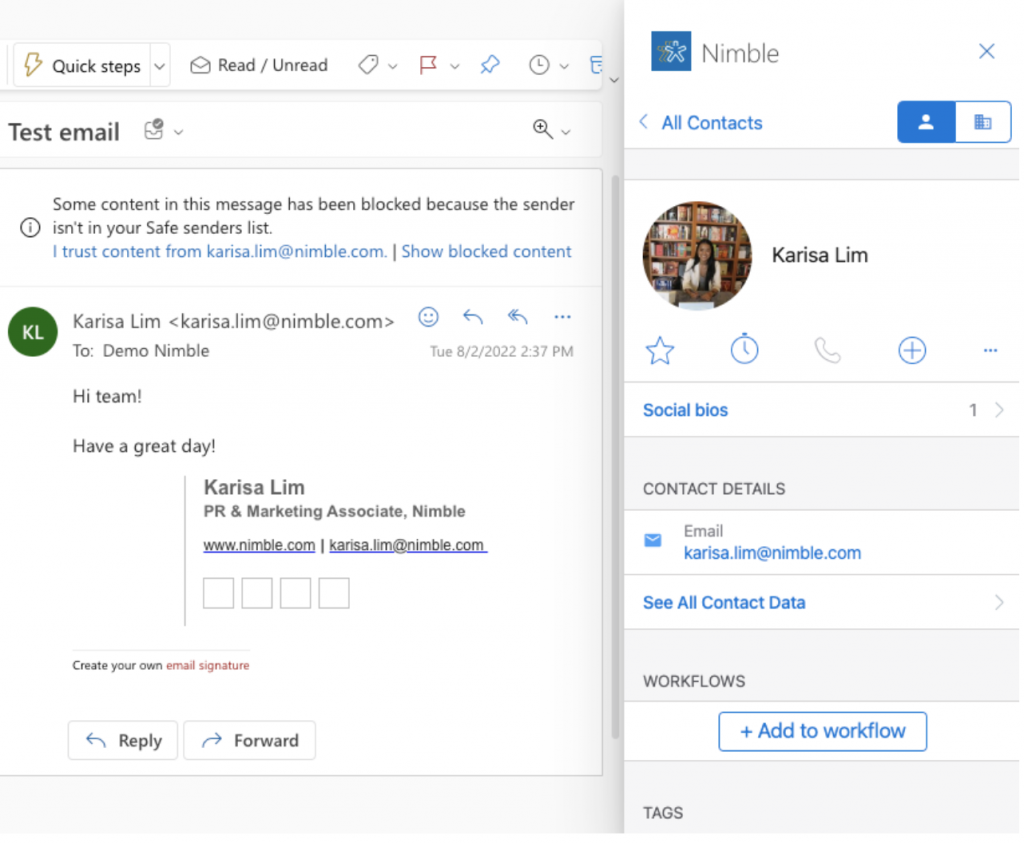Viewport: 1024px width, 843px height.
Task: Switch to person contact view toggle
Action: [x=926, y=122]
